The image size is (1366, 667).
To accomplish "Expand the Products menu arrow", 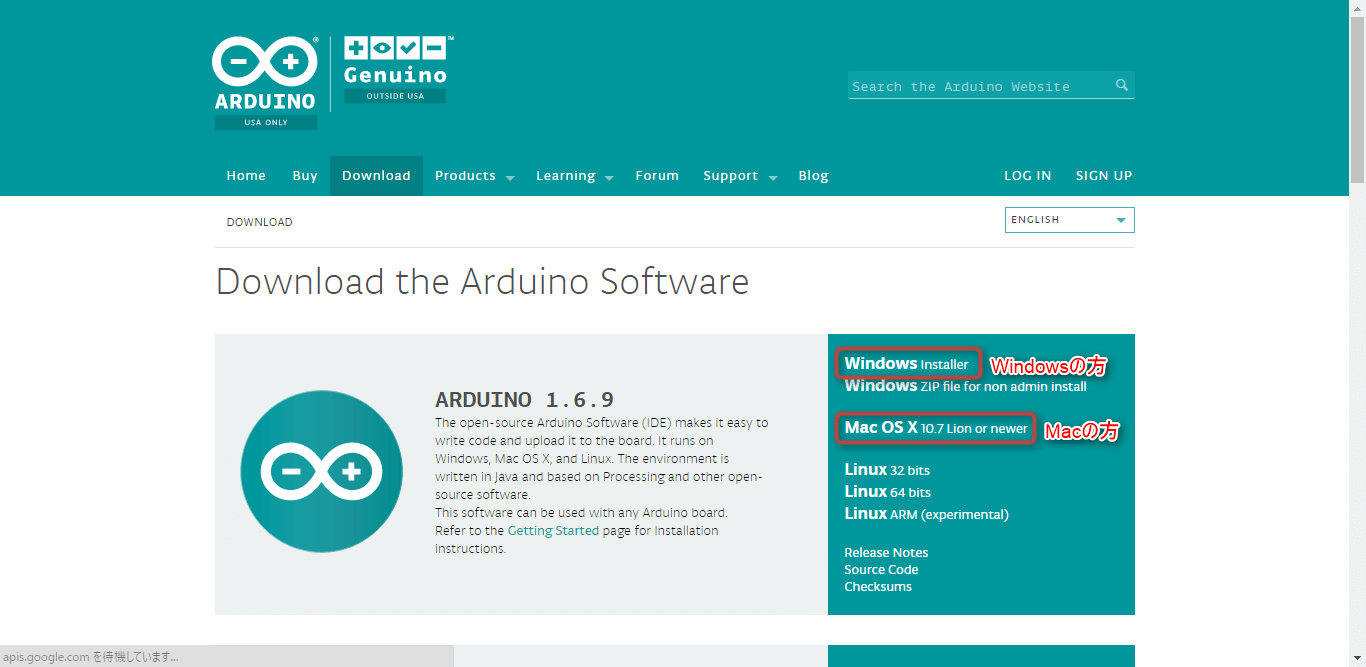I will (509, 177).
